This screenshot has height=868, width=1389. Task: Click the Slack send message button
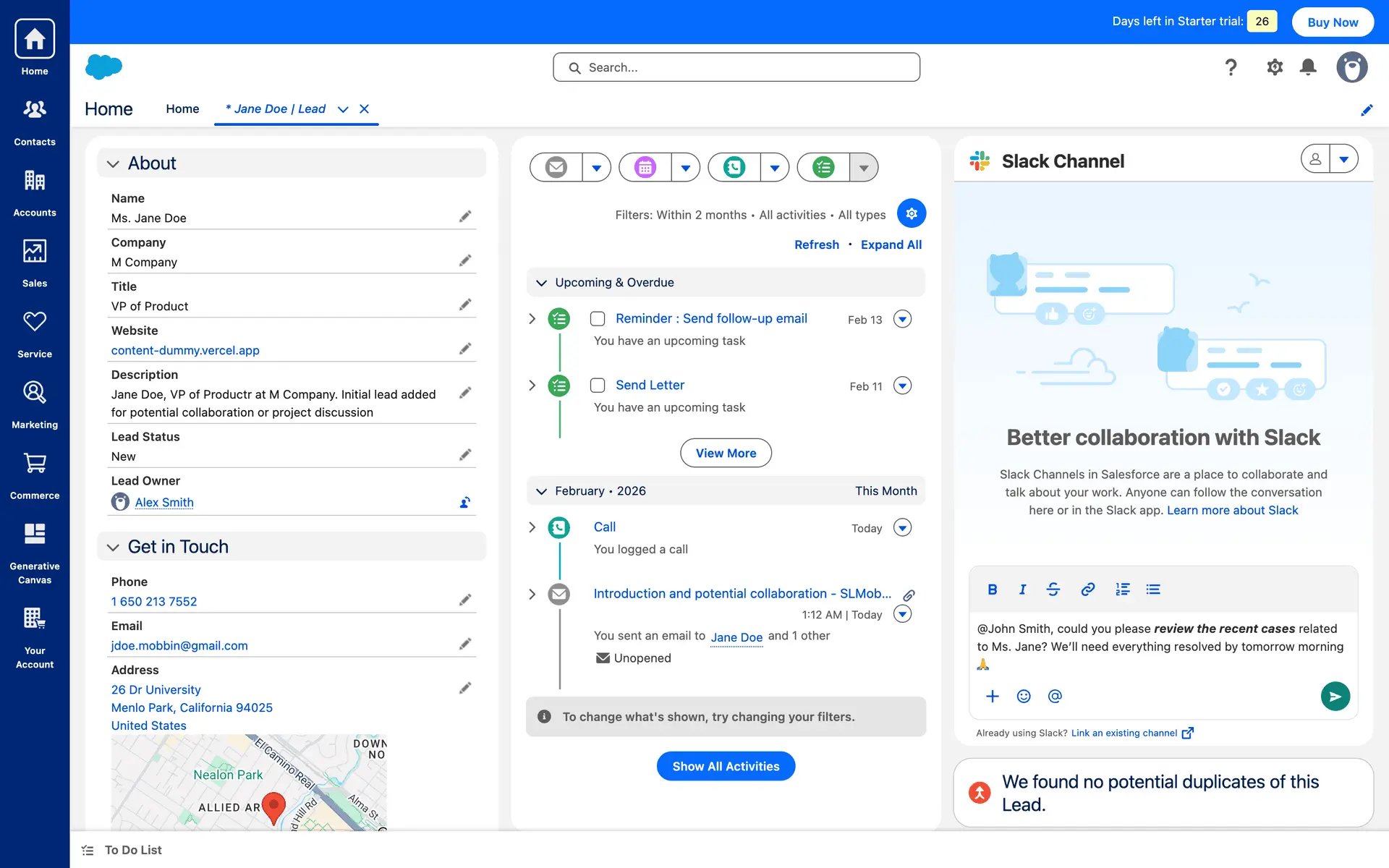(1335, 696)
